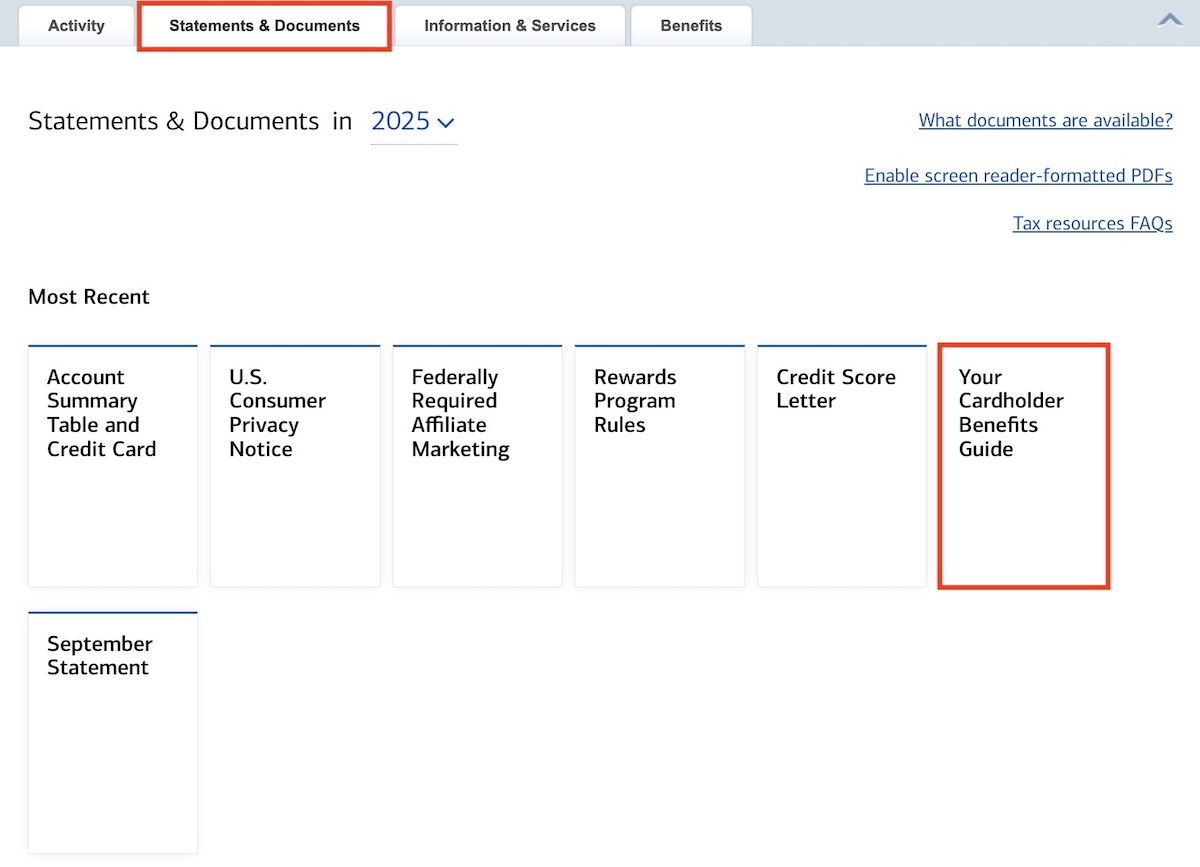View the U.S. Consumer Privacy Notice
The image size is (1200, 867).
(295, 465)
